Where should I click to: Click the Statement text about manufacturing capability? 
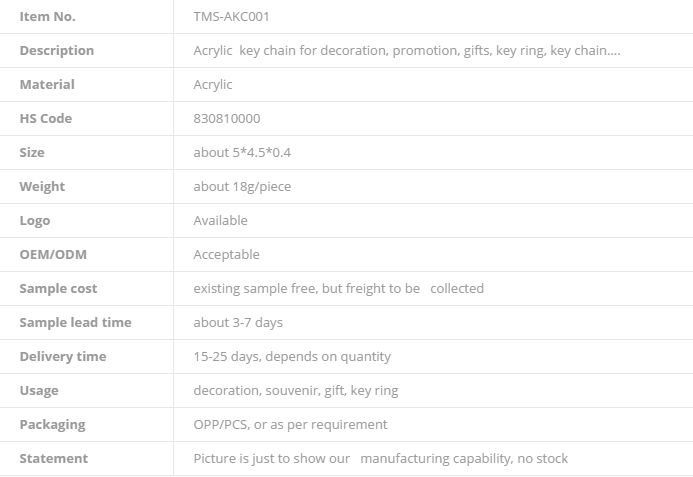tap(381, 459)
